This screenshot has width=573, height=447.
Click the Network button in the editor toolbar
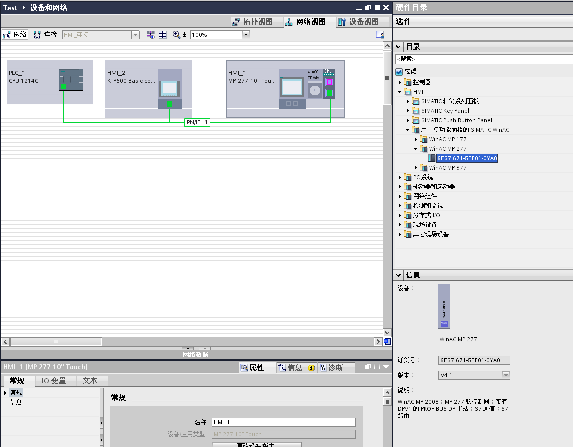click(15, 35)
